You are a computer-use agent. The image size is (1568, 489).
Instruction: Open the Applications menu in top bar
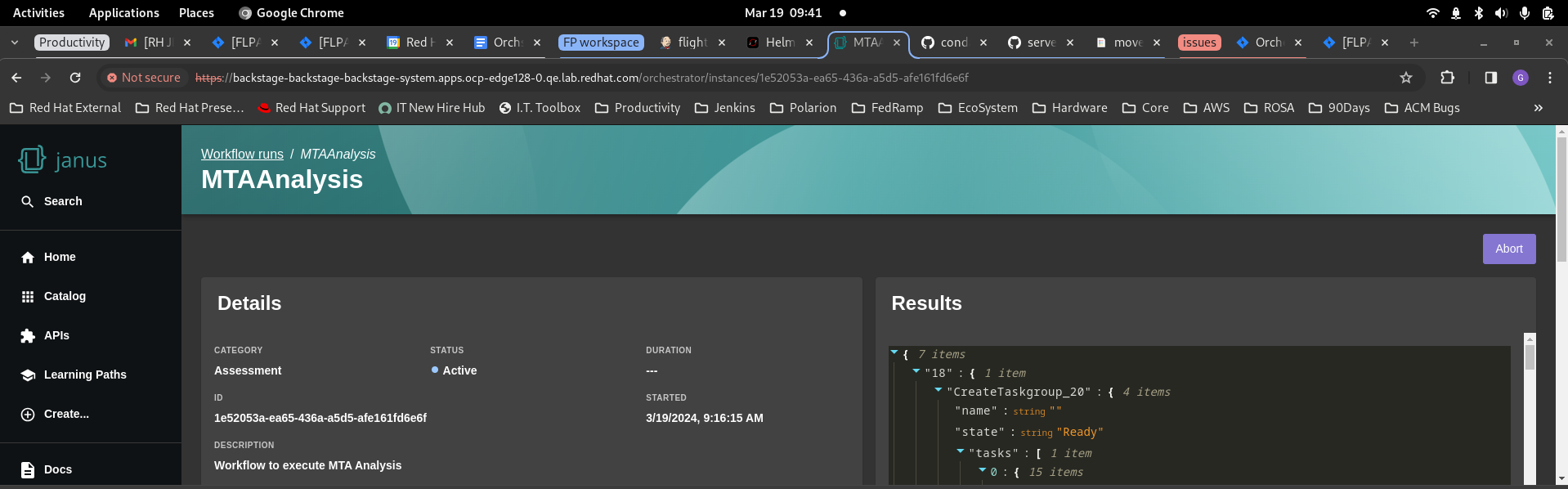123,13
